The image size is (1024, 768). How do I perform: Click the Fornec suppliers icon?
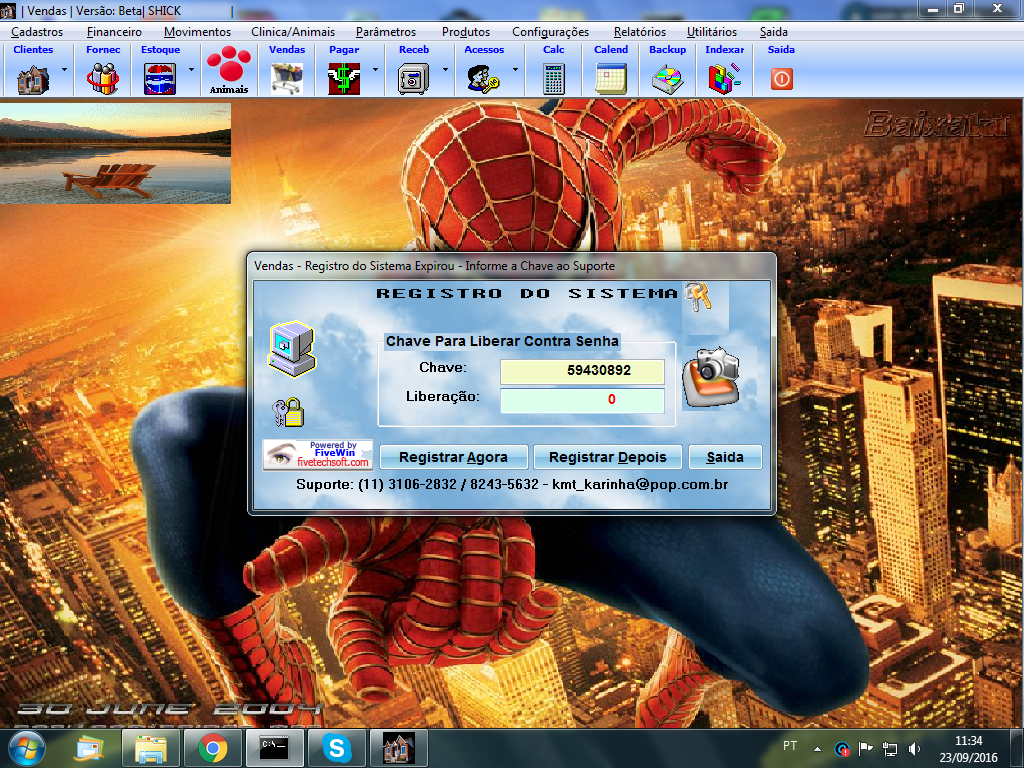[x=103, y=77]
